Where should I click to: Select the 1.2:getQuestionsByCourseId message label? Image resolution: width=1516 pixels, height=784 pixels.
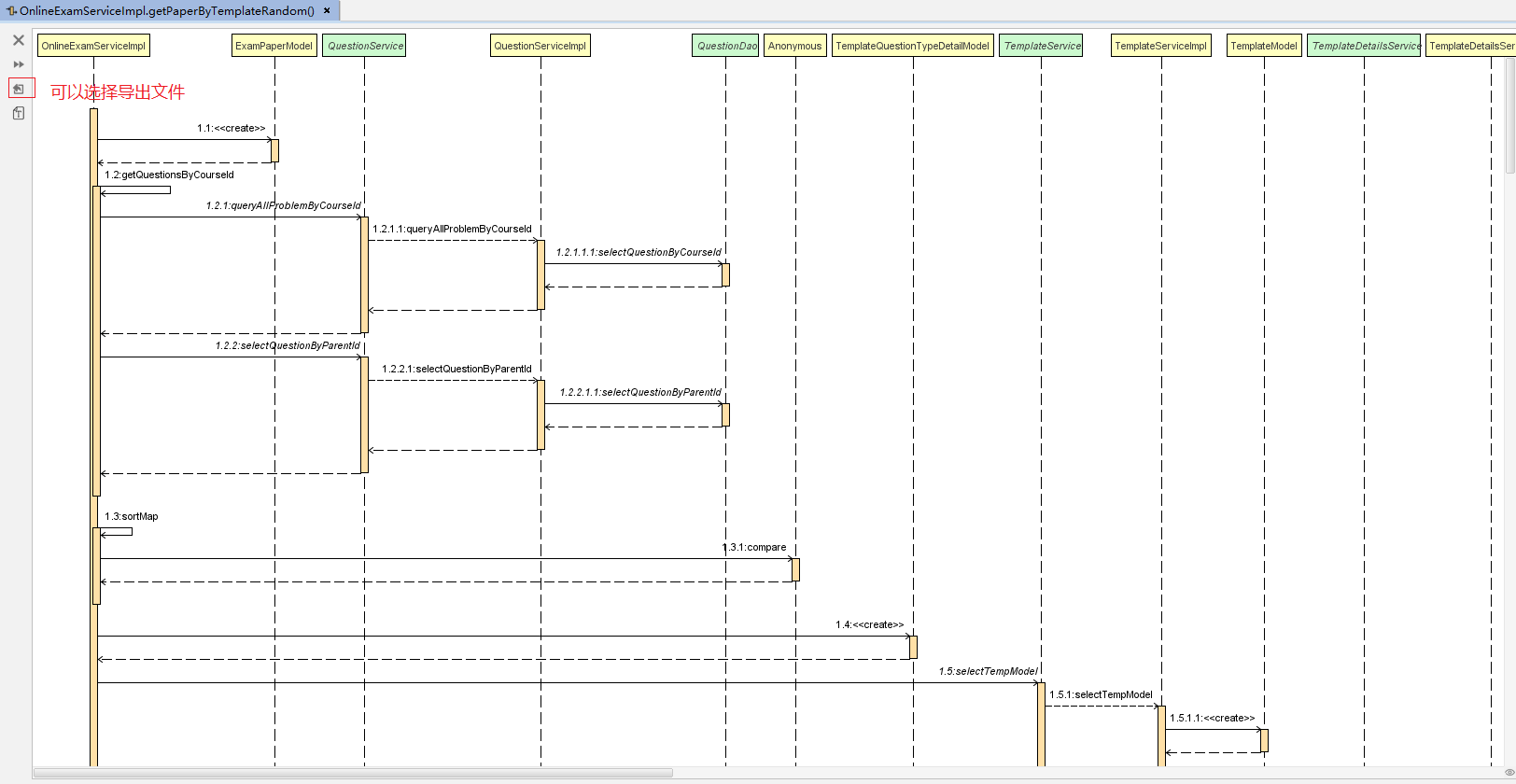[169, 175]
